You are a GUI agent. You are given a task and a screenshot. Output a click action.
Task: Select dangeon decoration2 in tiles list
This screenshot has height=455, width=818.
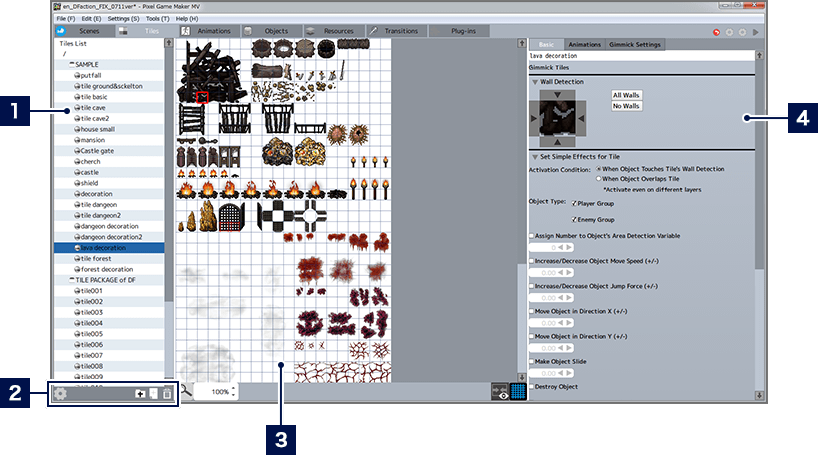pos(109,237)
